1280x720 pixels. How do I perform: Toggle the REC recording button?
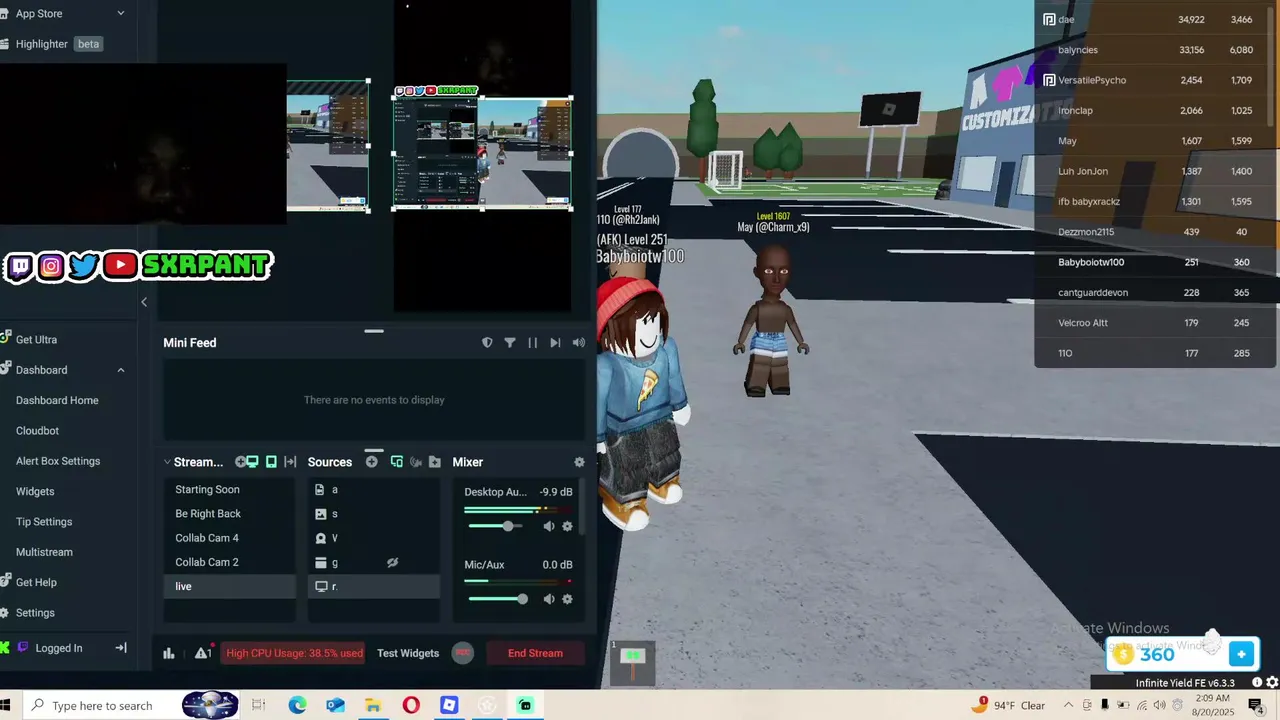coord(462,653)
